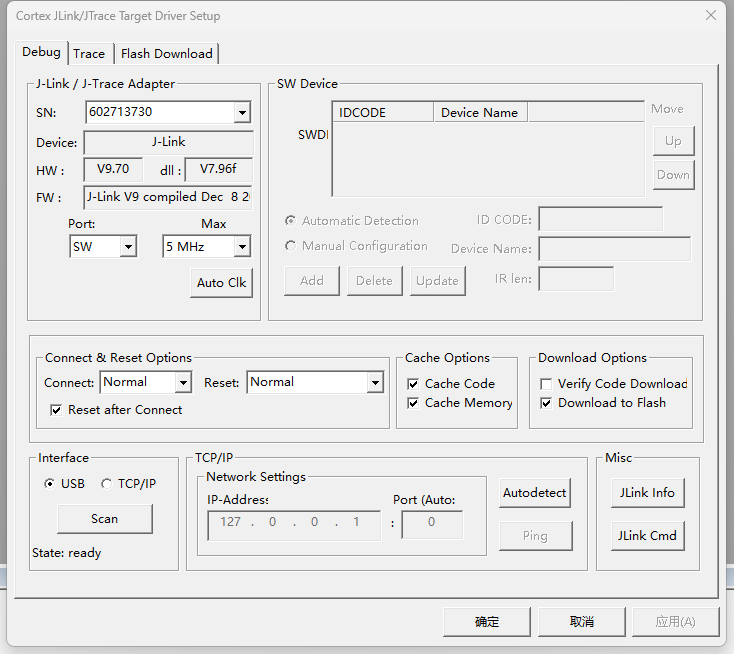Click the Device Name column header
Screen dimensions: 734x654
tap(481, 113)
